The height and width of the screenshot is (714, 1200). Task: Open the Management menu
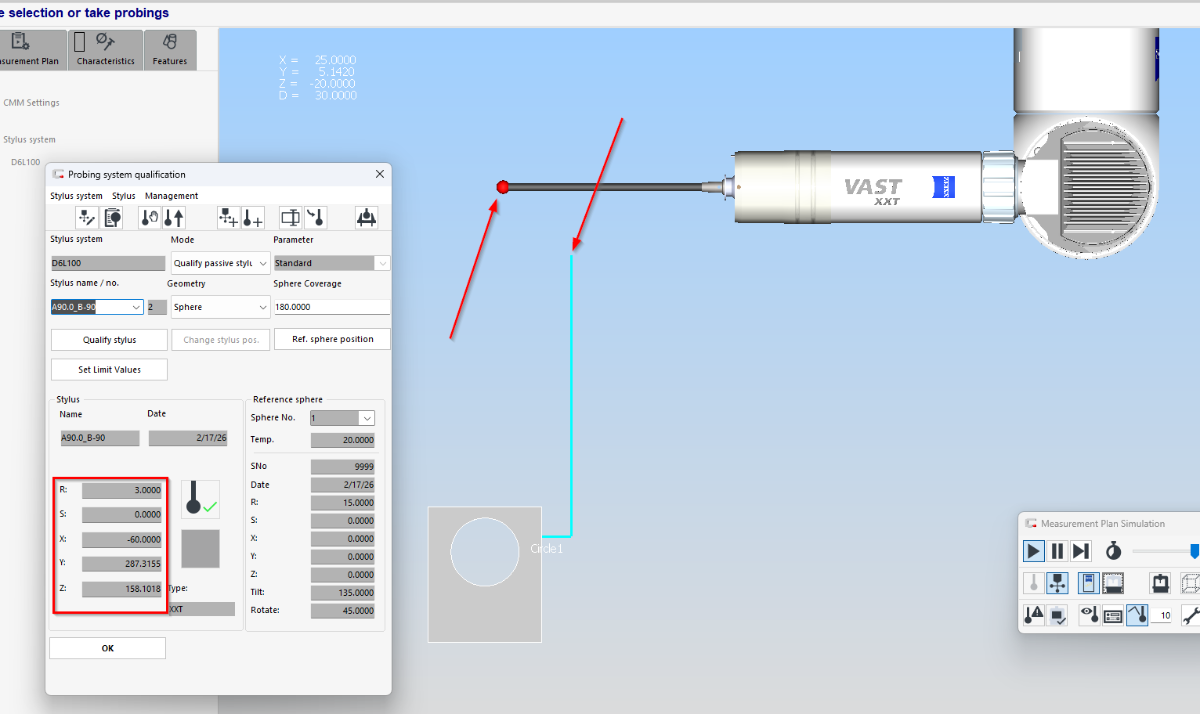[172, 196]
